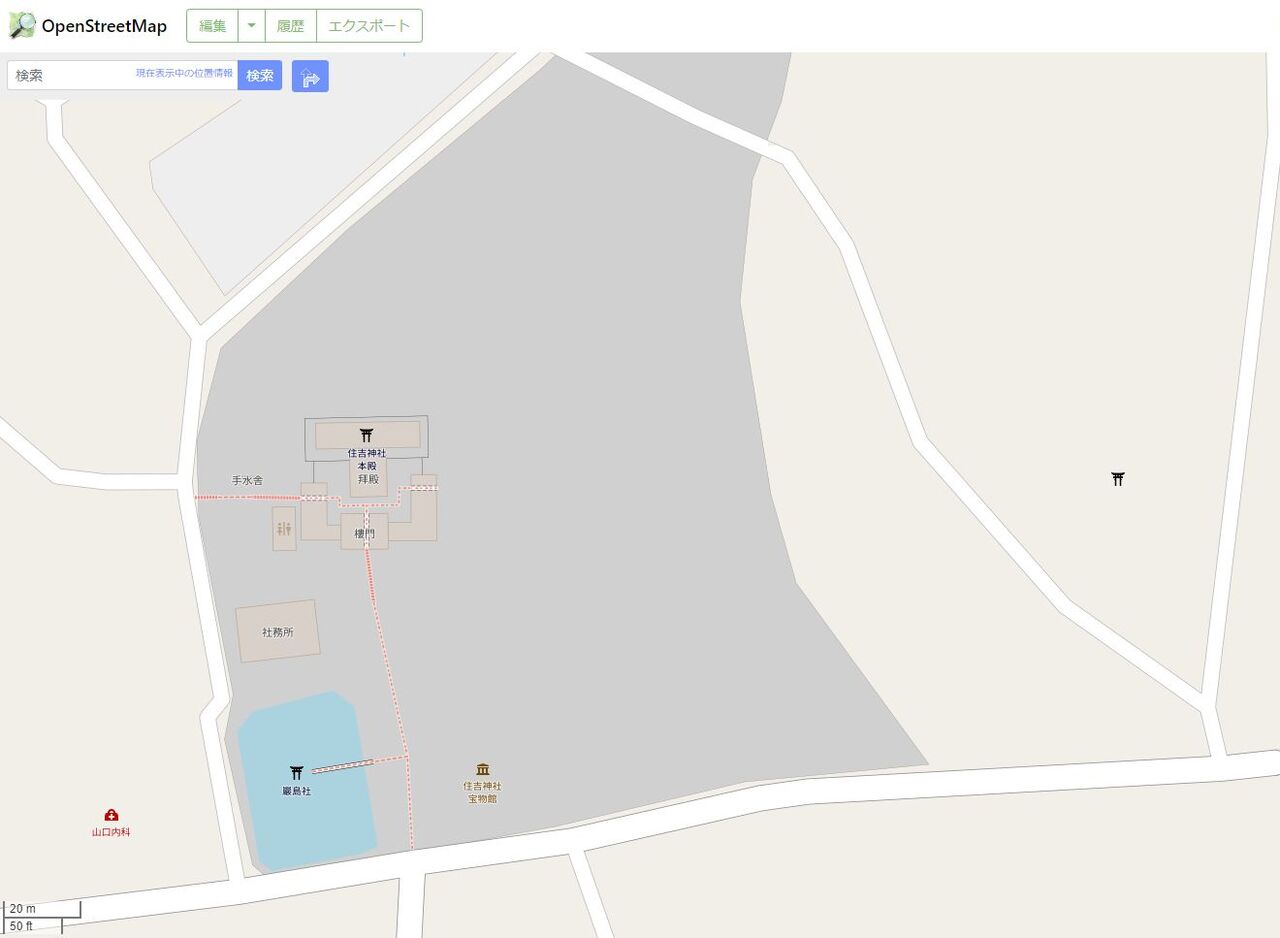
Task: Expand the dropdown arrow beside 編集
Action: [x=251, y=26]
